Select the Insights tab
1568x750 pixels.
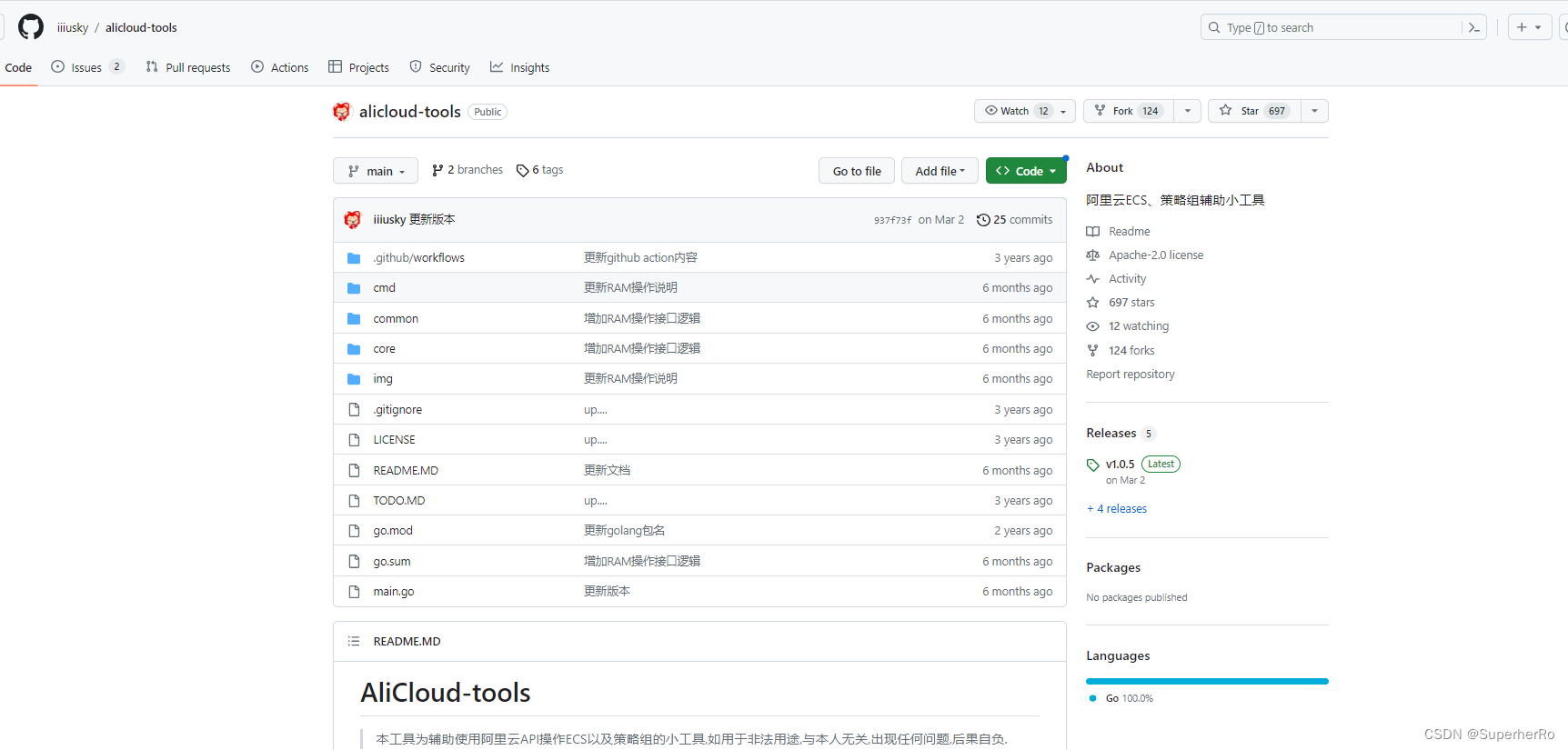pyautogui.click(x=520, y=67)
